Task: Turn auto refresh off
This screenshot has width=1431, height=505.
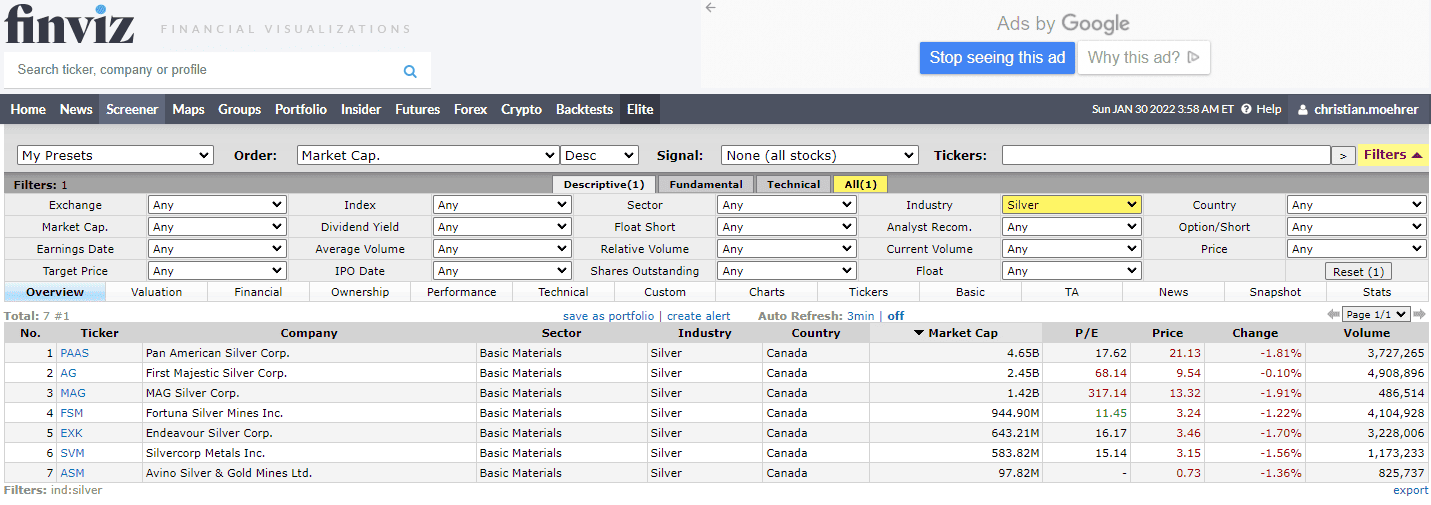Action: click(x=896, y=316)
